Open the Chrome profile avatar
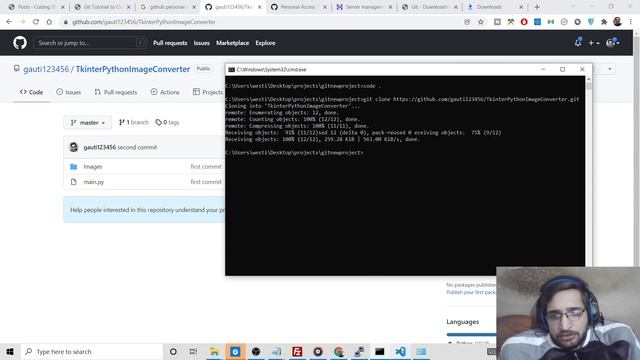Screen dimensions: 640x360 tap(618, 22)
